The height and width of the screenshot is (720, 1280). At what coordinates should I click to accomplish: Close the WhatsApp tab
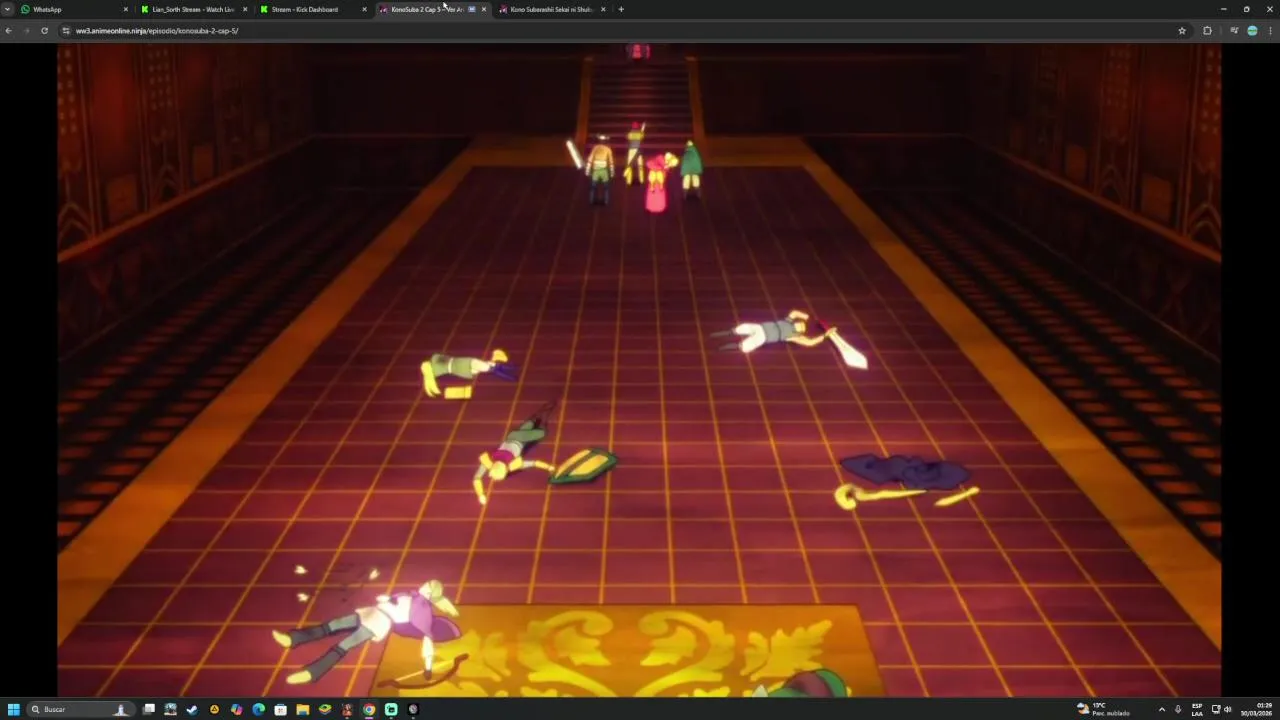[x=126, y=9]
